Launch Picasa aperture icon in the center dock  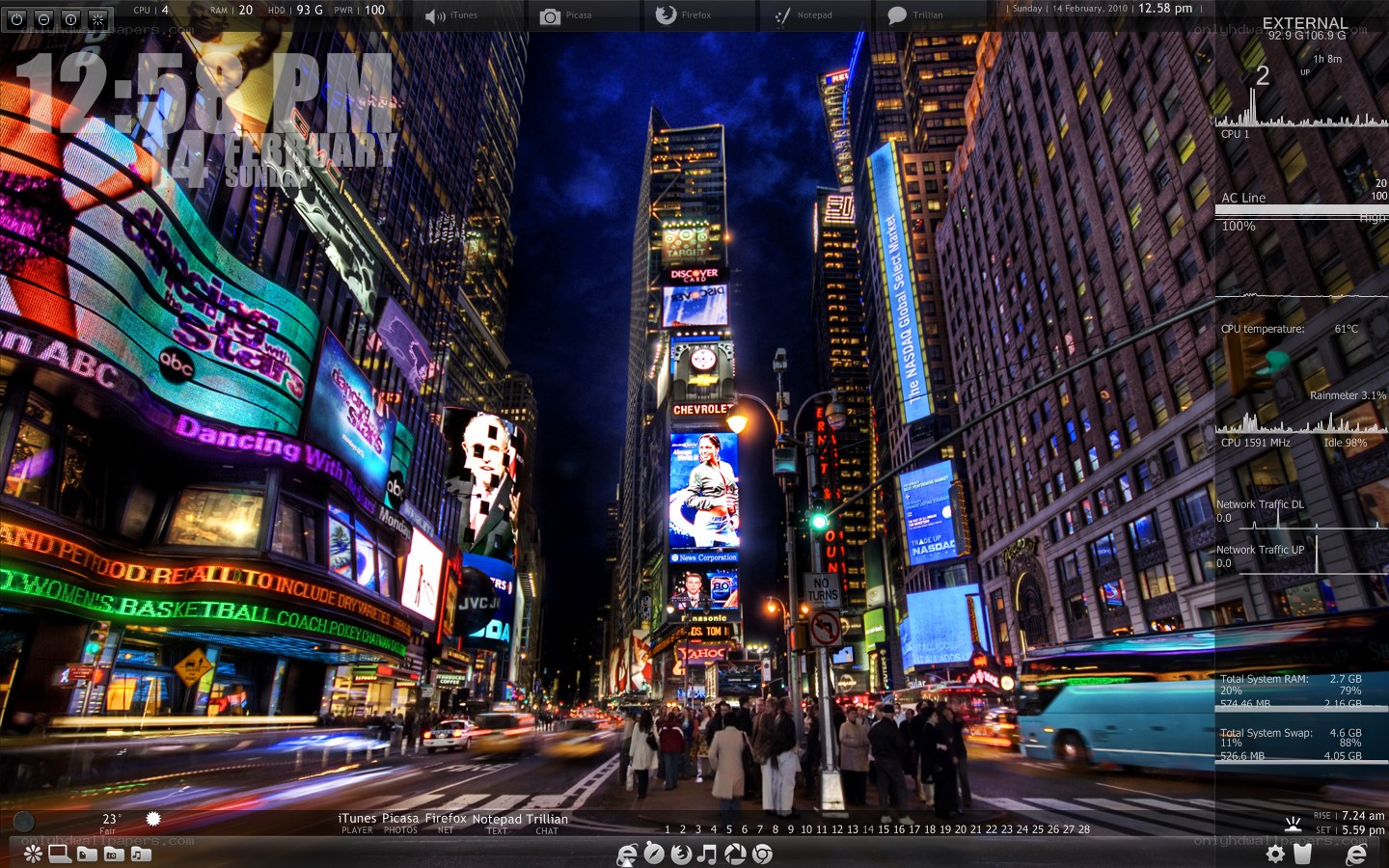(735, 854)
